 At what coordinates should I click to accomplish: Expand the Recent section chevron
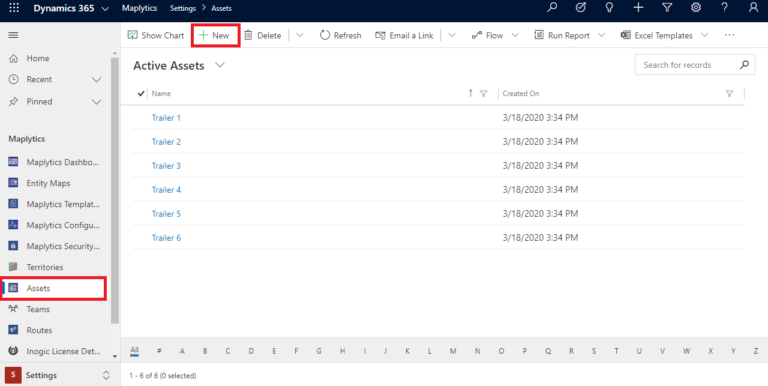pos(97,79)
